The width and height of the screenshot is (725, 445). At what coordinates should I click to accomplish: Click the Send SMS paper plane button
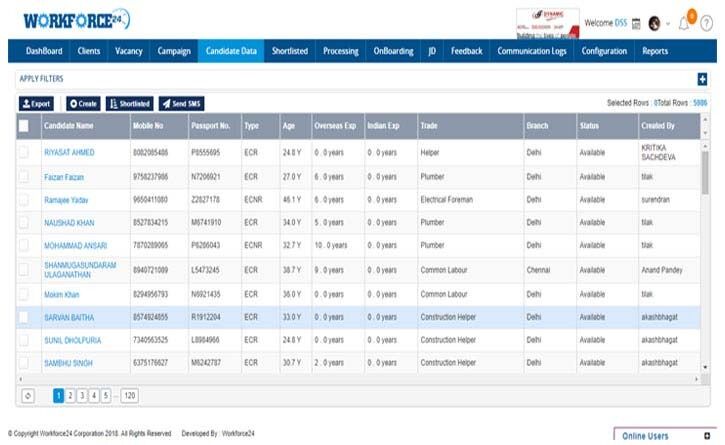(x=182, y=104)
